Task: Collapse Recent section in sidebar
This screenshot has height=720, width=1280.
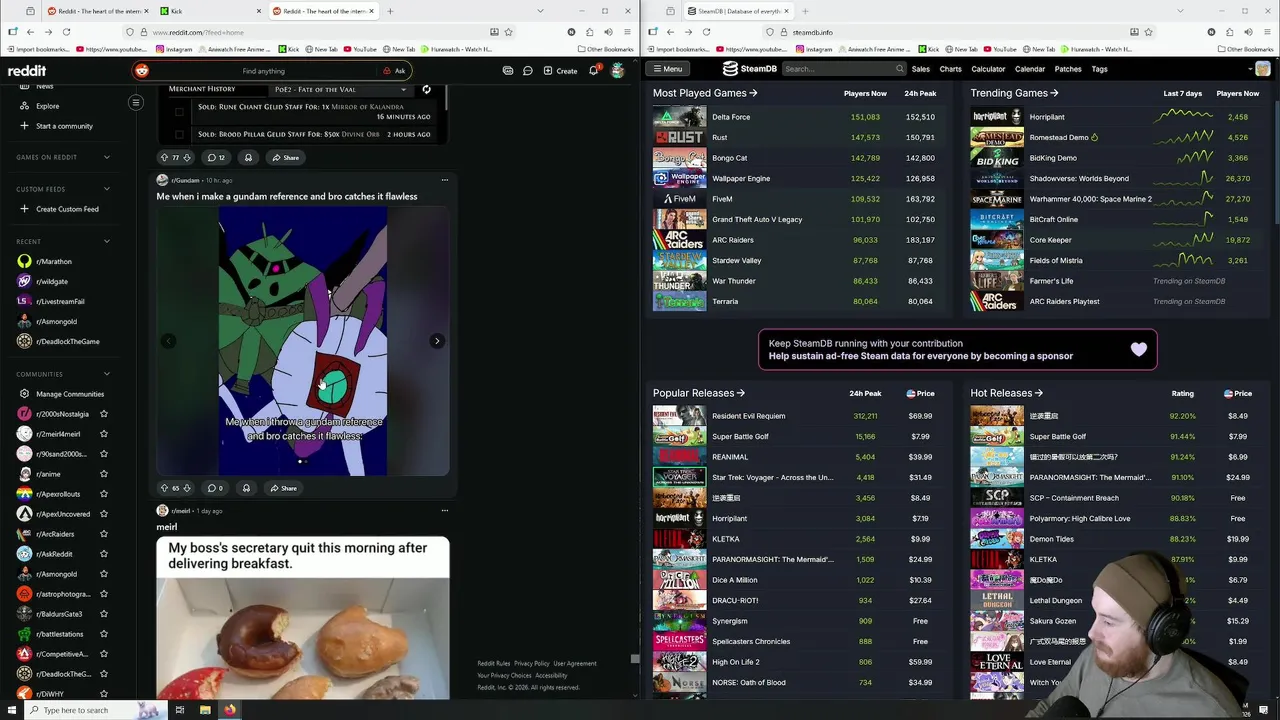Action: coord(107,241)
